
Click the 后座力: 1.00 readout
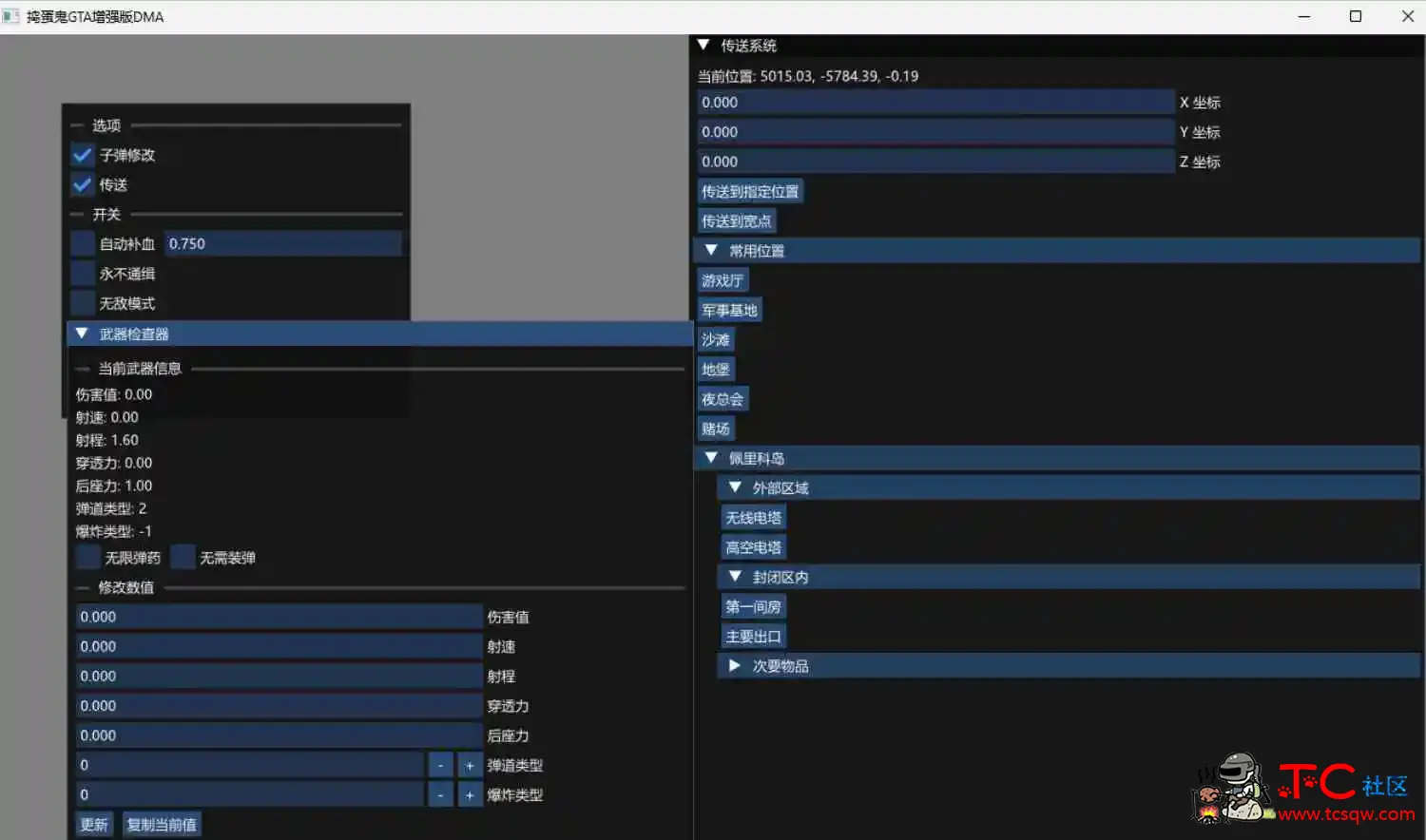click(114, 486)
